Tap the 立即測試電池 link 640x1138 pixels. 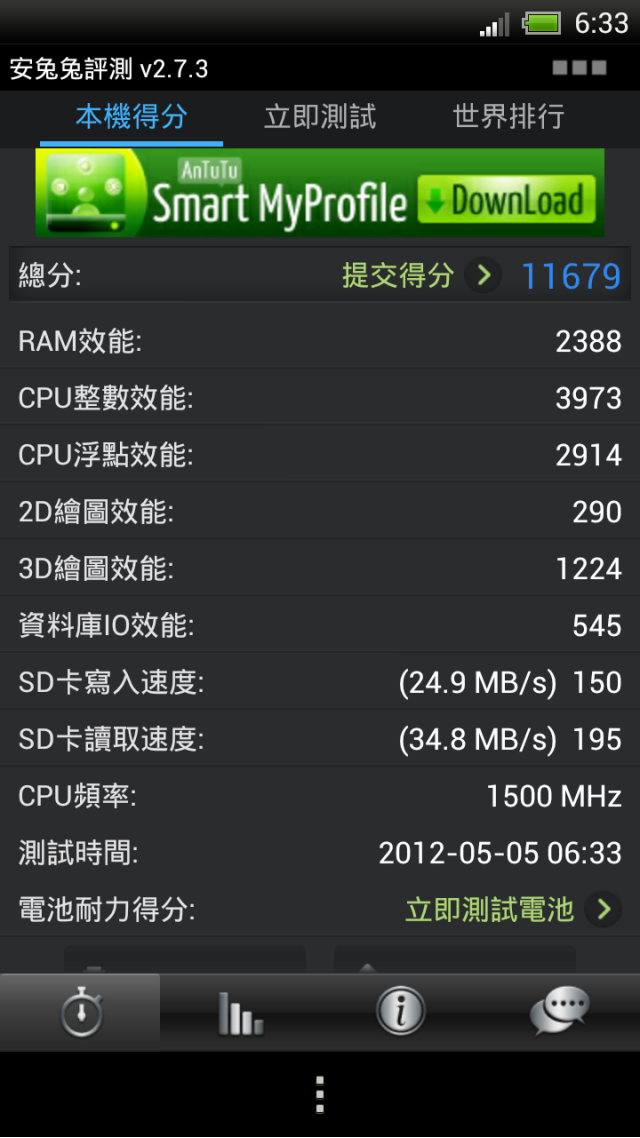(x=489, y=909)
